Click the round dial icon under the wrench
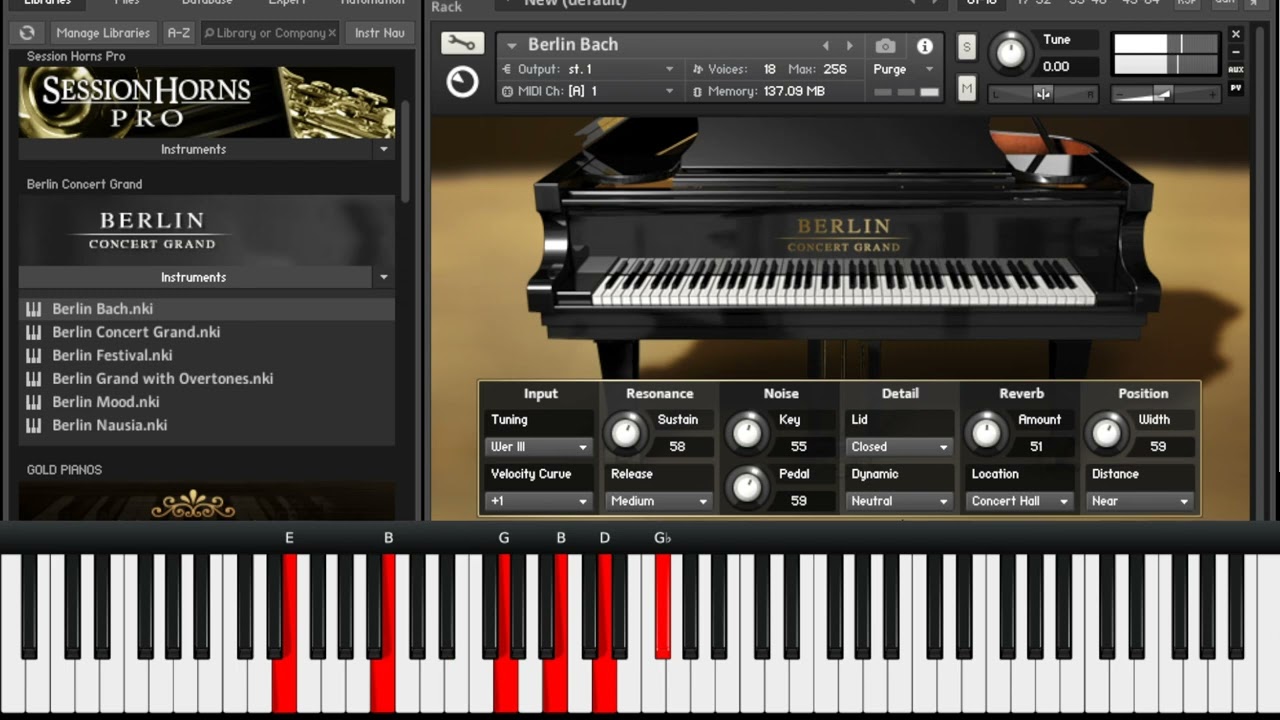 [462, 81]
